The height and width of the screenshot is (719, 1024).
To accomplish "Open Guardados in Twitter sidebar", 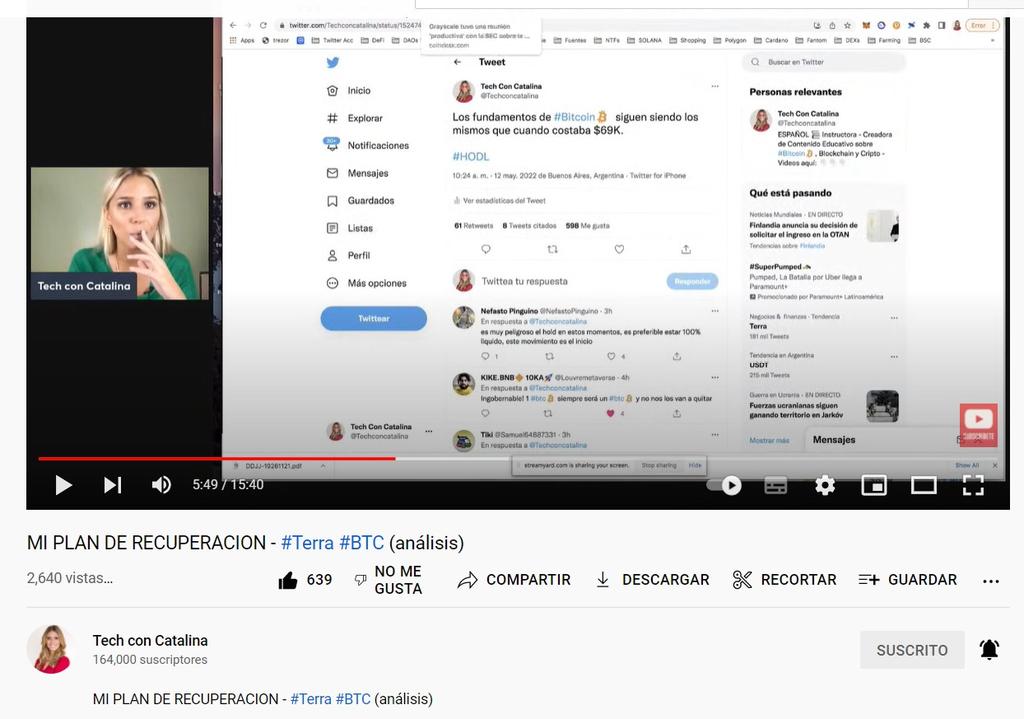I will (360, 200).
